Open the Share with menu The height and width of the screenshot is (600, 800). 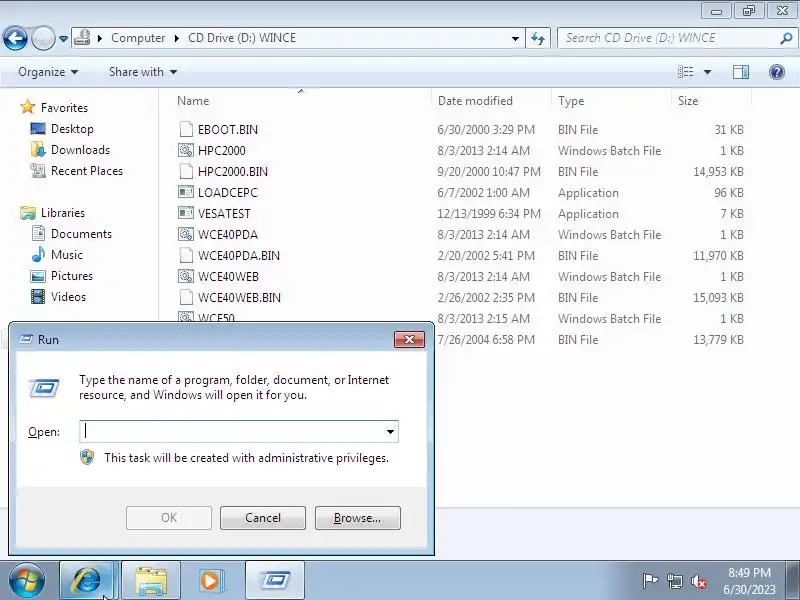click(143, 72)
